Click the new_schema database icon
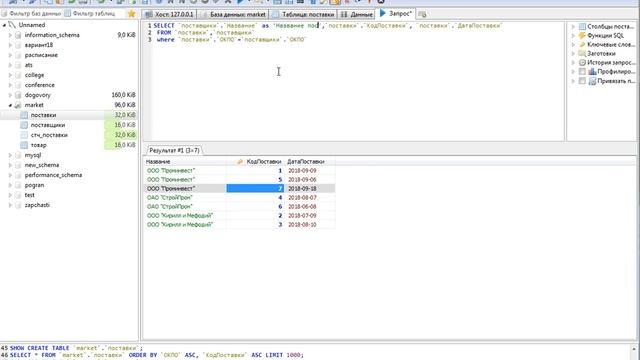The width and height of the screenshot is (640, 360). (x=18, y=165)
